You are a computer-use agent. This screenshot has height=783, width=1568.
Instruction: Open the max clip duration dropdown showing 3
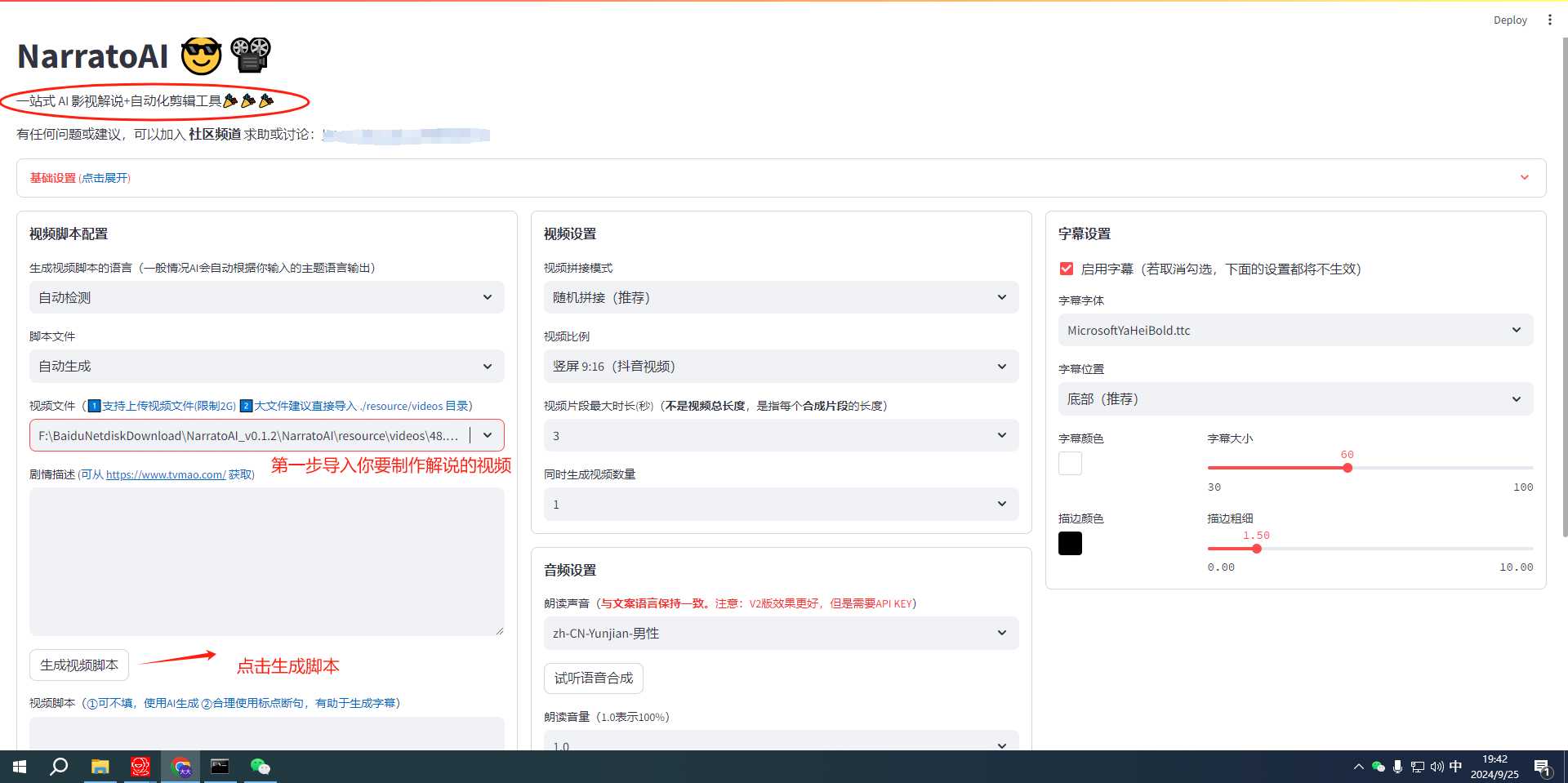pyautogui.click(x=781, y=435)
